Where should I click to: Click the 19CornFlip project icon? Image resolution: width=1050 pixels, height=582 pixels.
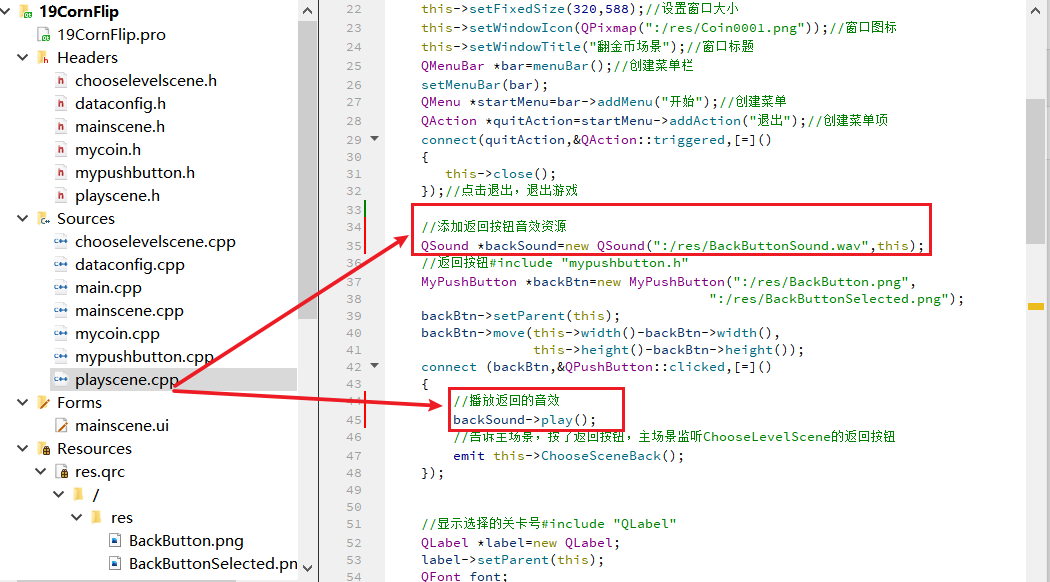[x=26, y=11]
